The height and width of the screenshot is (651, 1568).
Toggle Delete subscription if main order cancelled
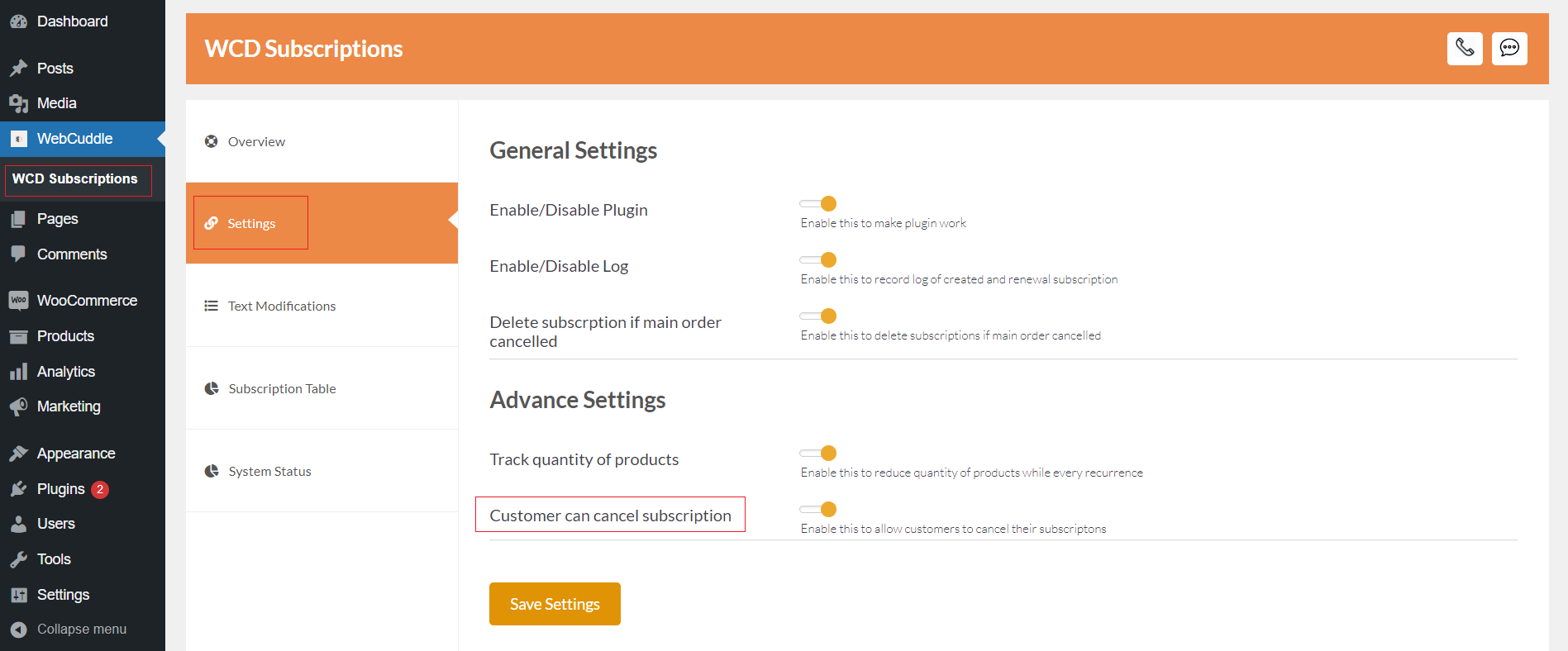pyautogui.click(x=818, y=316)
